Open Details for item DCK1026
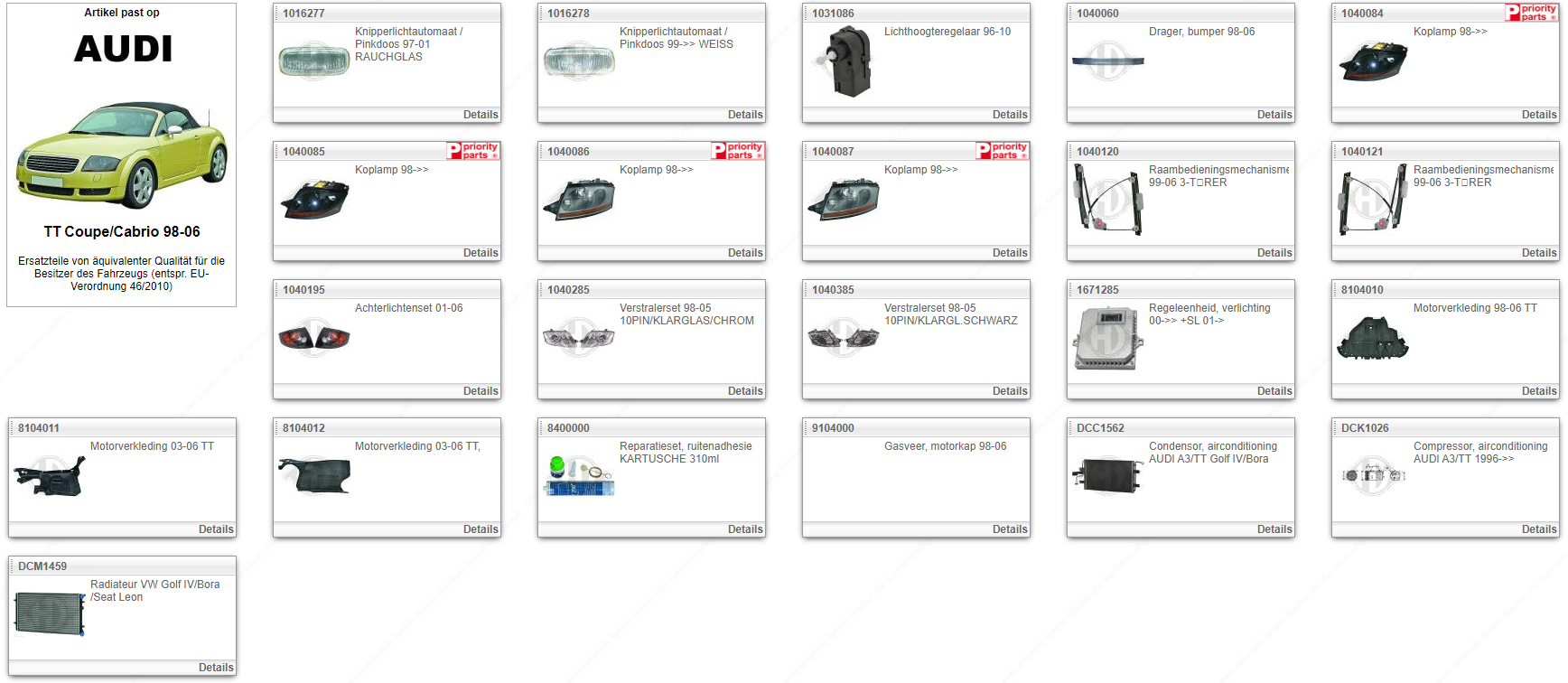 (1539, 529)
